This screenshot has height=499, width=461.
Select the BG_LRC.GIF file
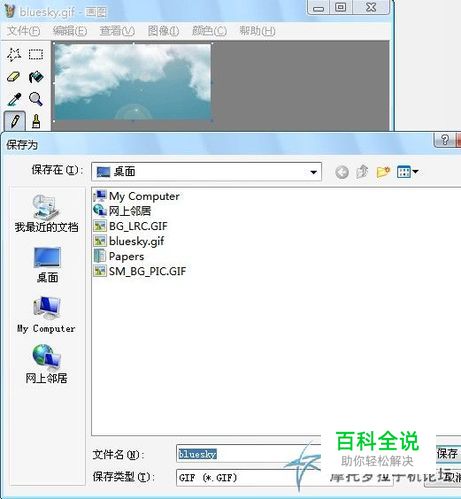point(131,226)
